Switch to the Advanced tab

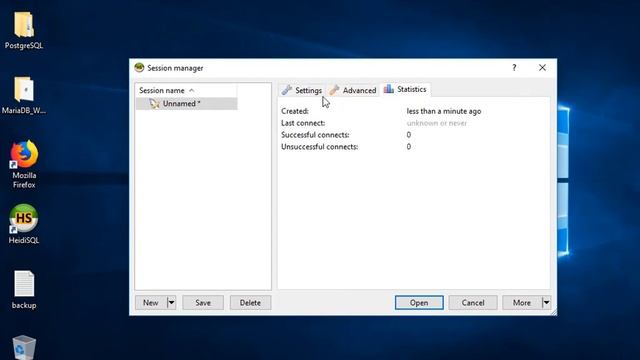point(353,90)
